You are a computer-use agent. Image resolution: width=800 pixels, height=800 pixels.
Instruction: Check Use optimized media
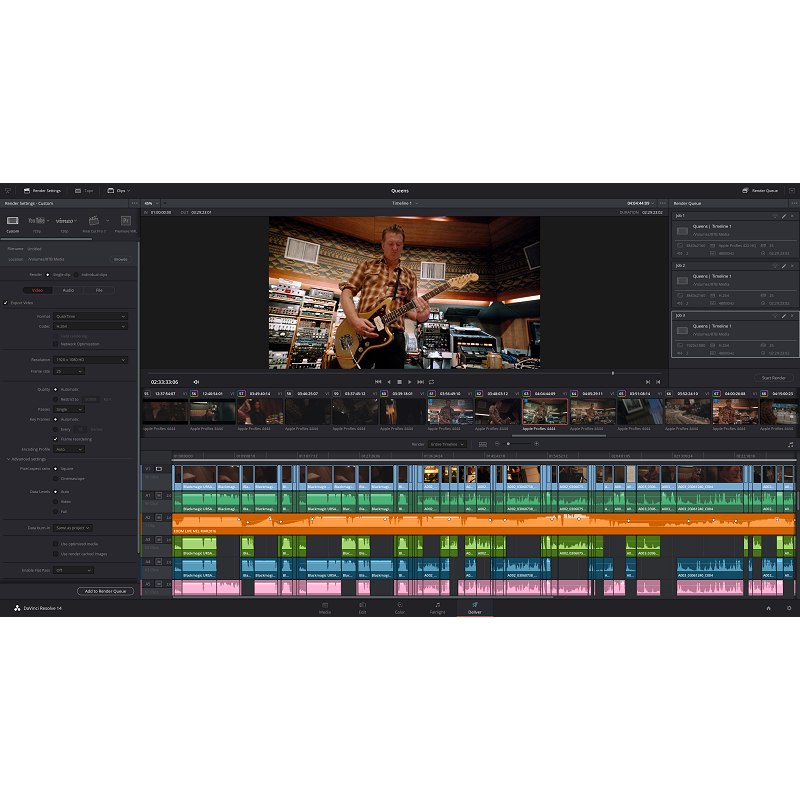tap(55, 544)
